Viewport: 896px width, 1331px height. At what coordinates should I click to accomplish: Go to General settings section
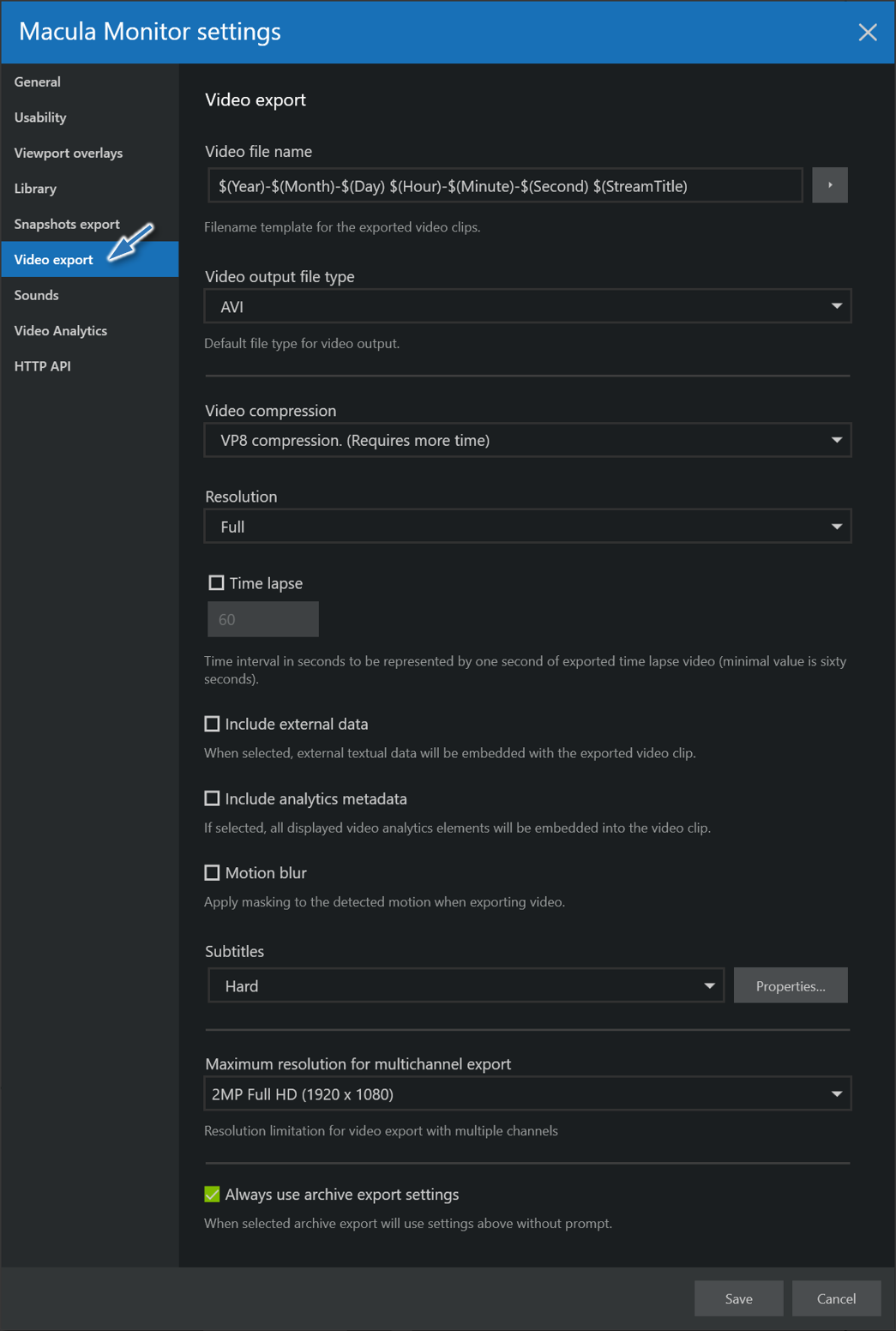coord(89,81)
